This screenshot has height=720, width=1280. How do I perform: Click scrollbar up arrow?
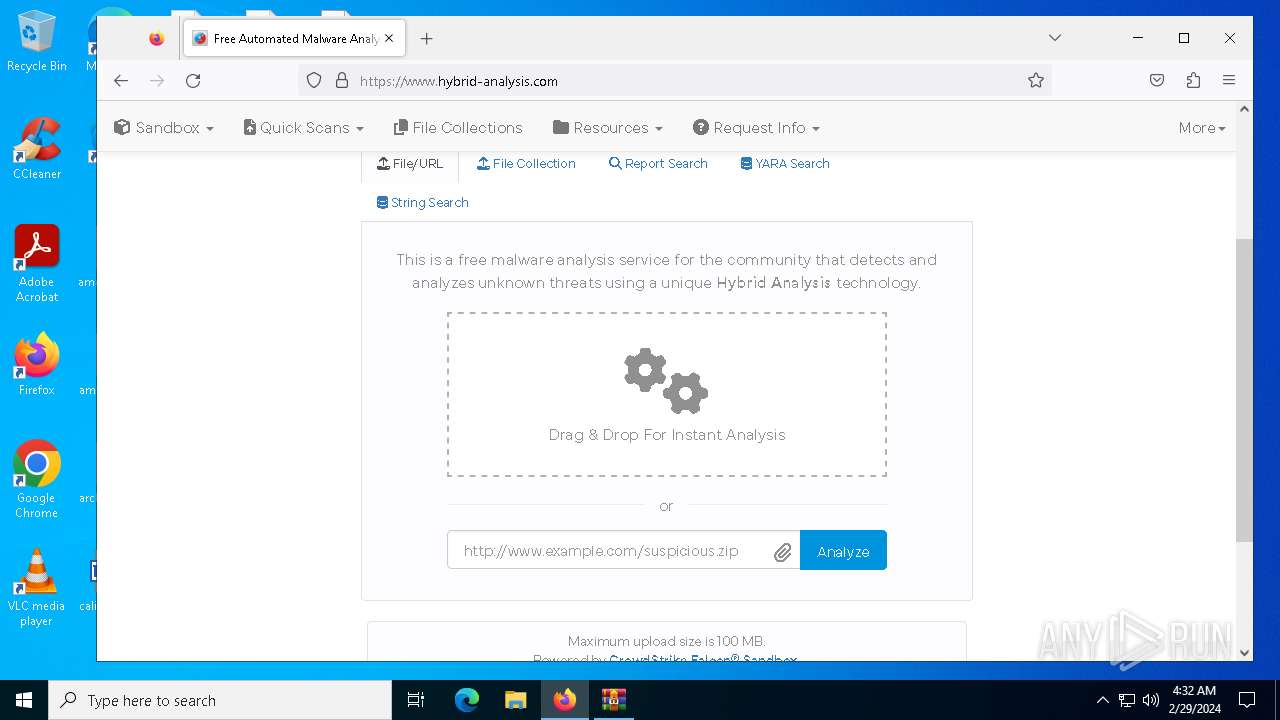tap(1244, 109)
